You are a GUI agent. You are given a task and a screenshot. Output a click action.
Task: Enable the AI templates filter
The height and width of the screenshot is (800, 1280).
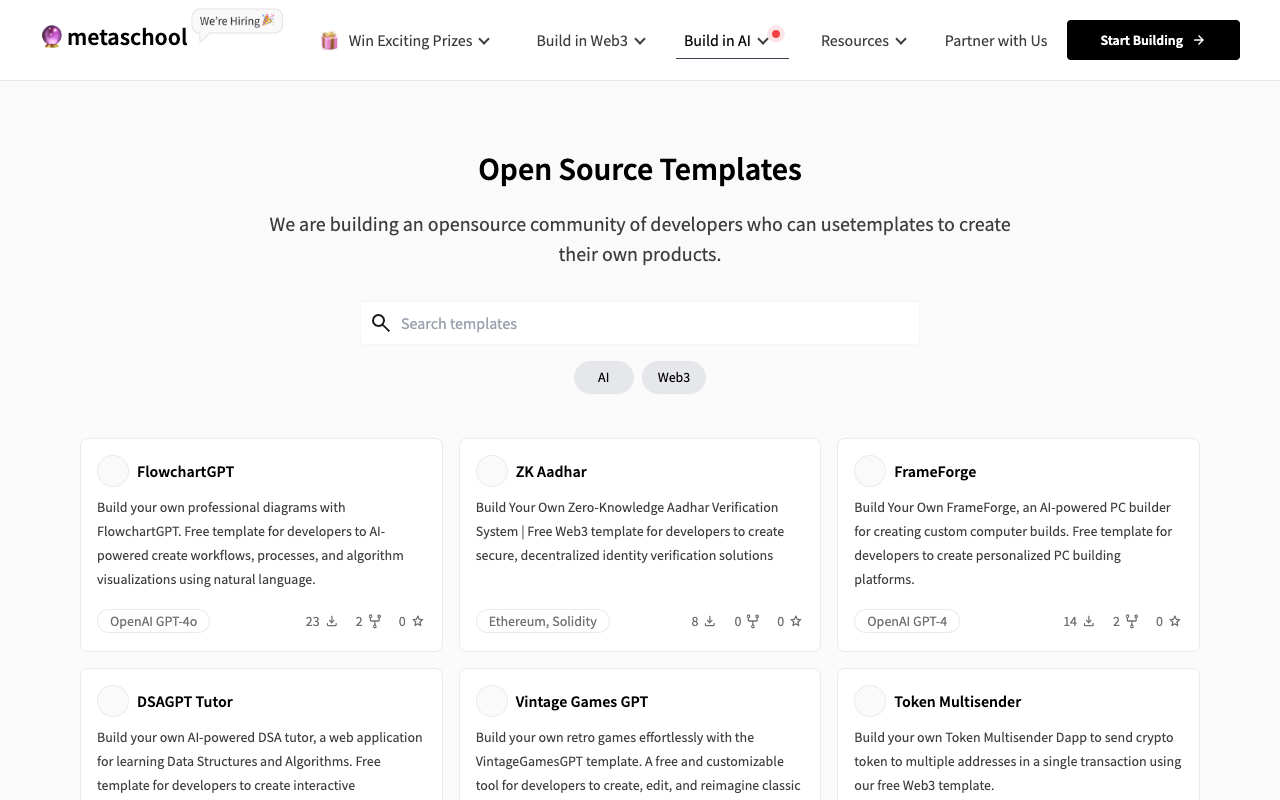[x=603, y=377]
